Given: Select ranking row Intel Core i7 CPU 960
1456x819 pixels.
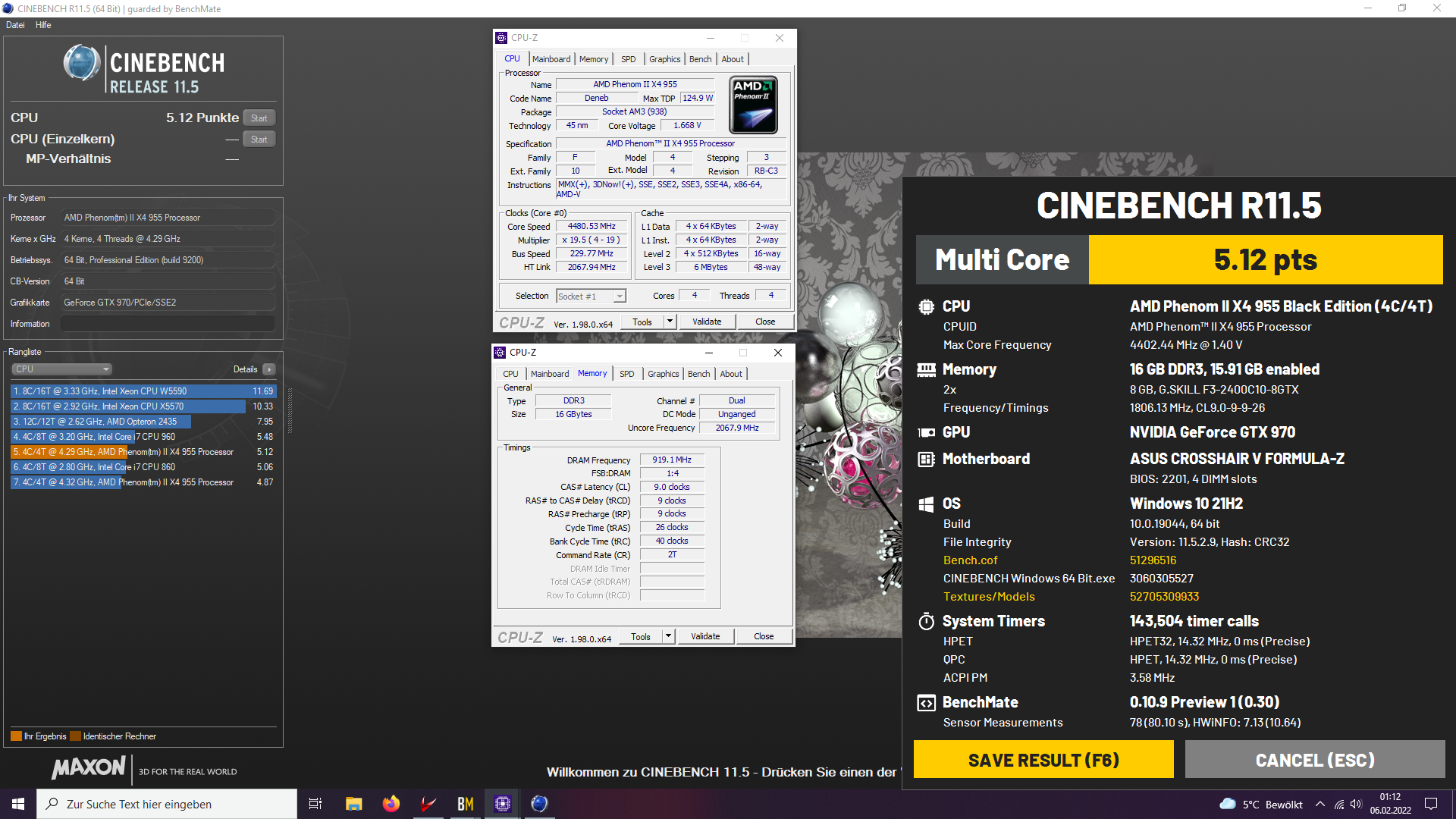Looking at the screenshot, I should (143, 437).
